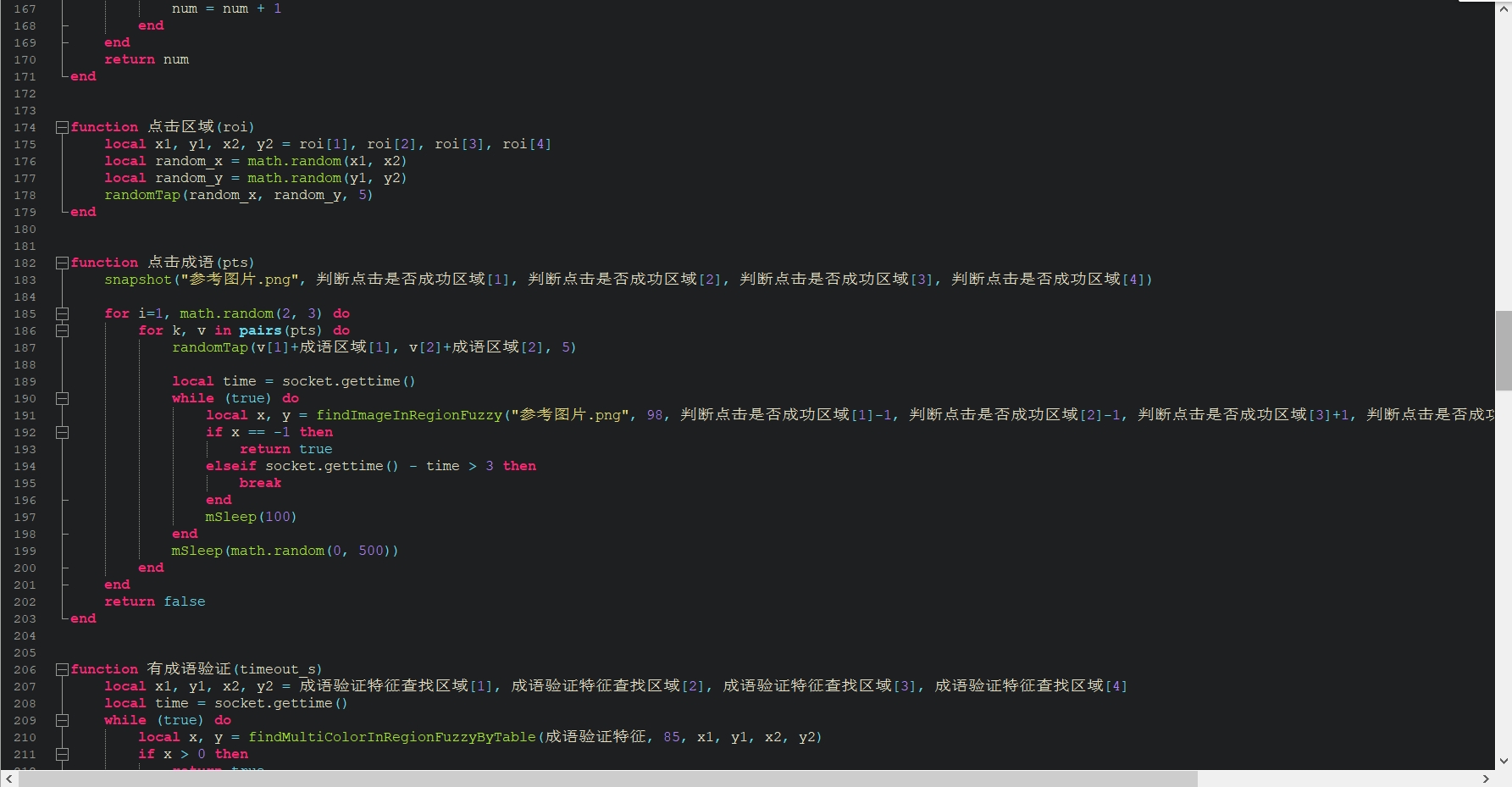Click the 'elseif' keyword on line 194
Viewport: 1512px width, 787px height.
[231, 466]
